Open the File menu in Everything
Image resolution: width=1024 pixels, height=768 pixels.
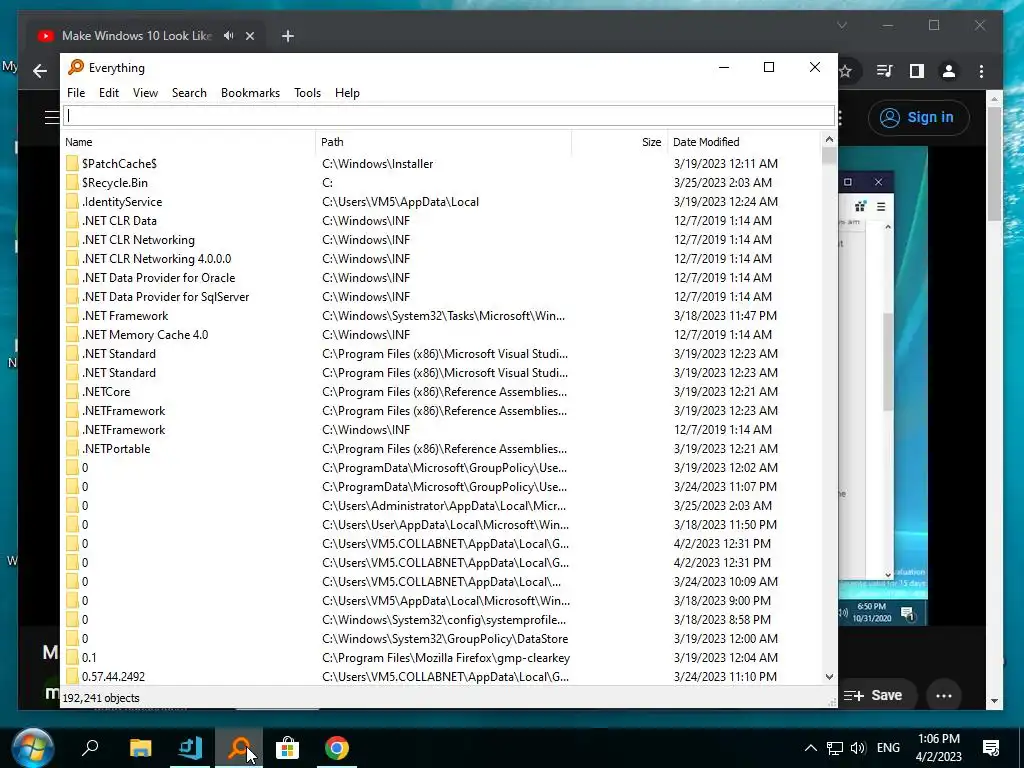[76, 93]
